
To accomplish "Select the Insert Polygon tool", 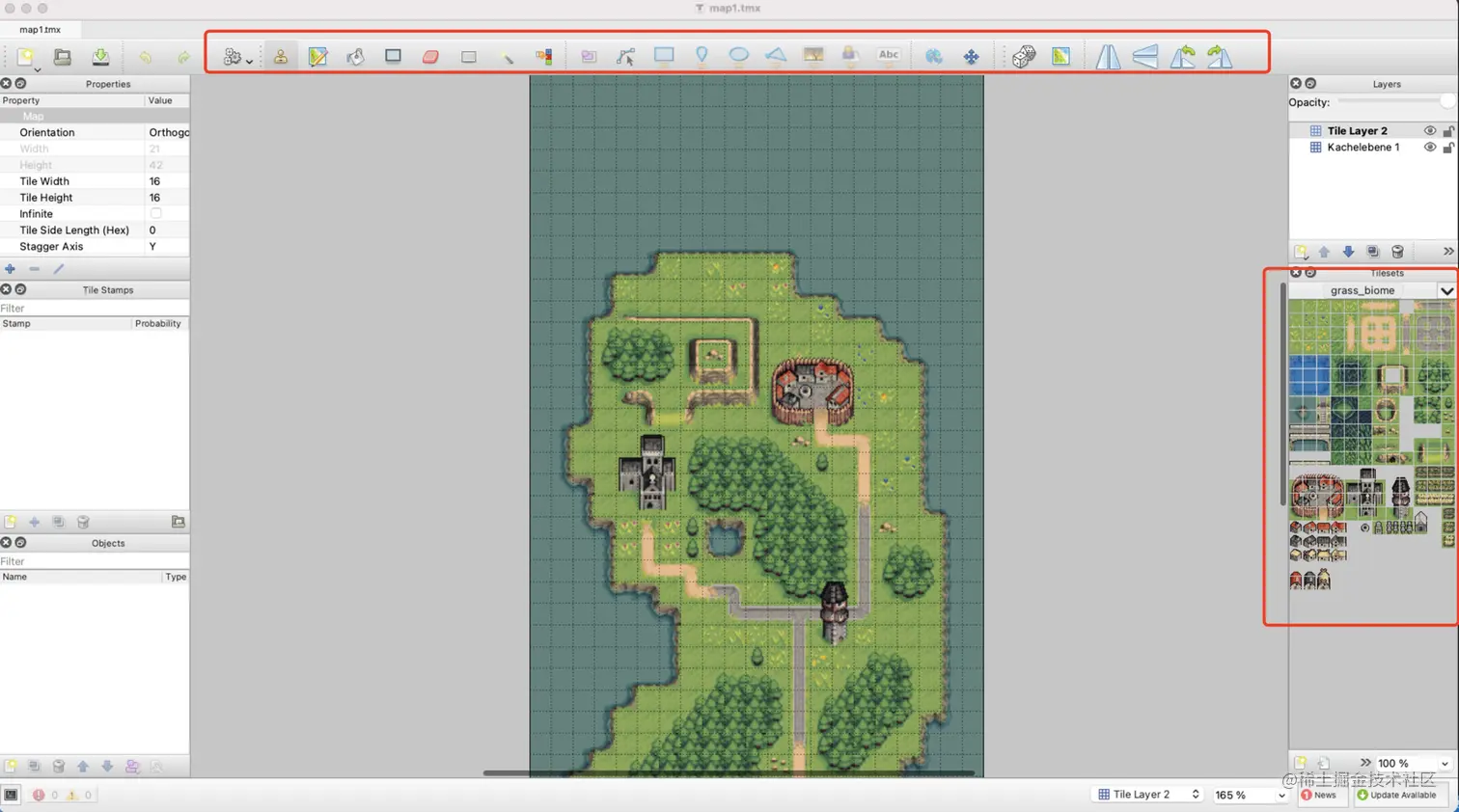I will tap(776, 56).
